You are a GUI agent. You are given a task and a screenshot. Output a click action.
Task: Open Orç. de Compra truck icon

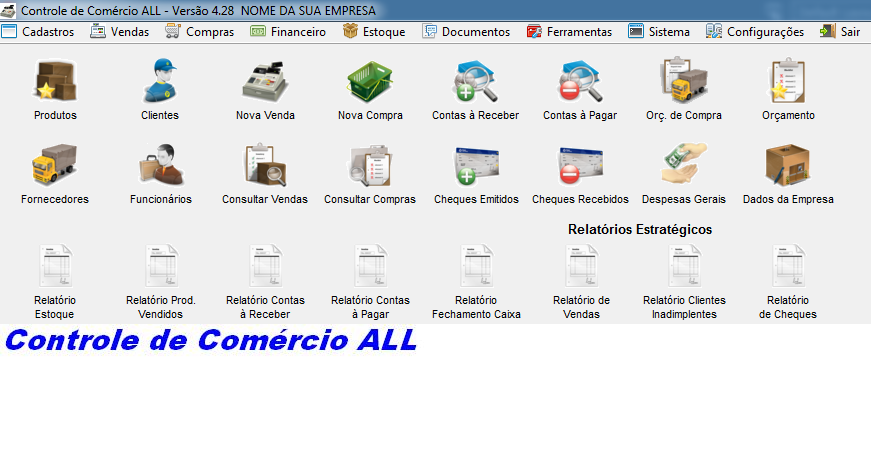point(684,81)
